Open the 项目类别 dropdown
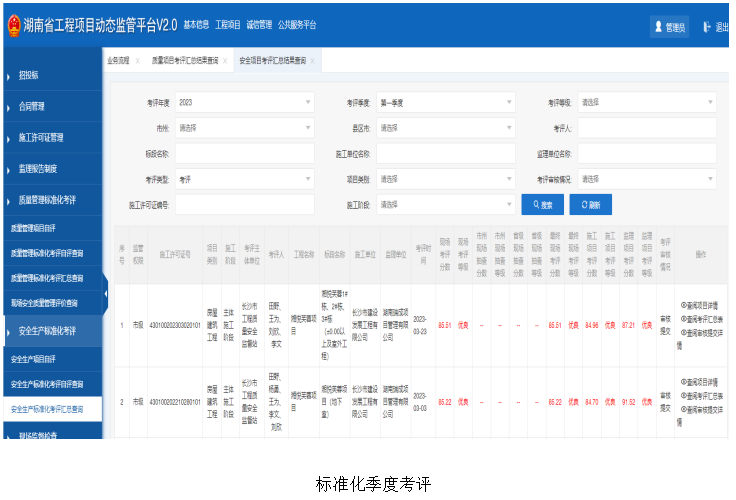This screenshot has width=736, height=500. 445,179
